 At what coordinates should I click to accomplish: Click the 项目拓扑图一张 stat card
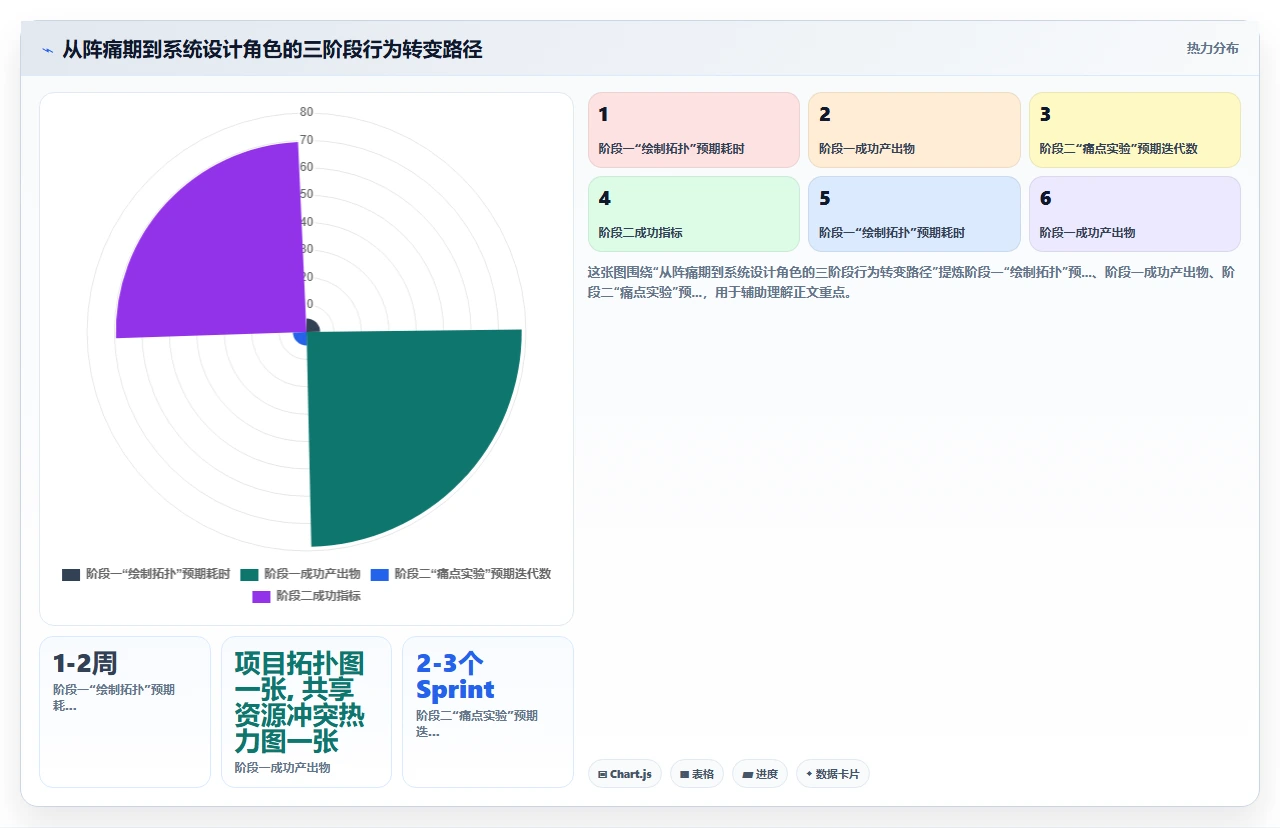[306, 712]
